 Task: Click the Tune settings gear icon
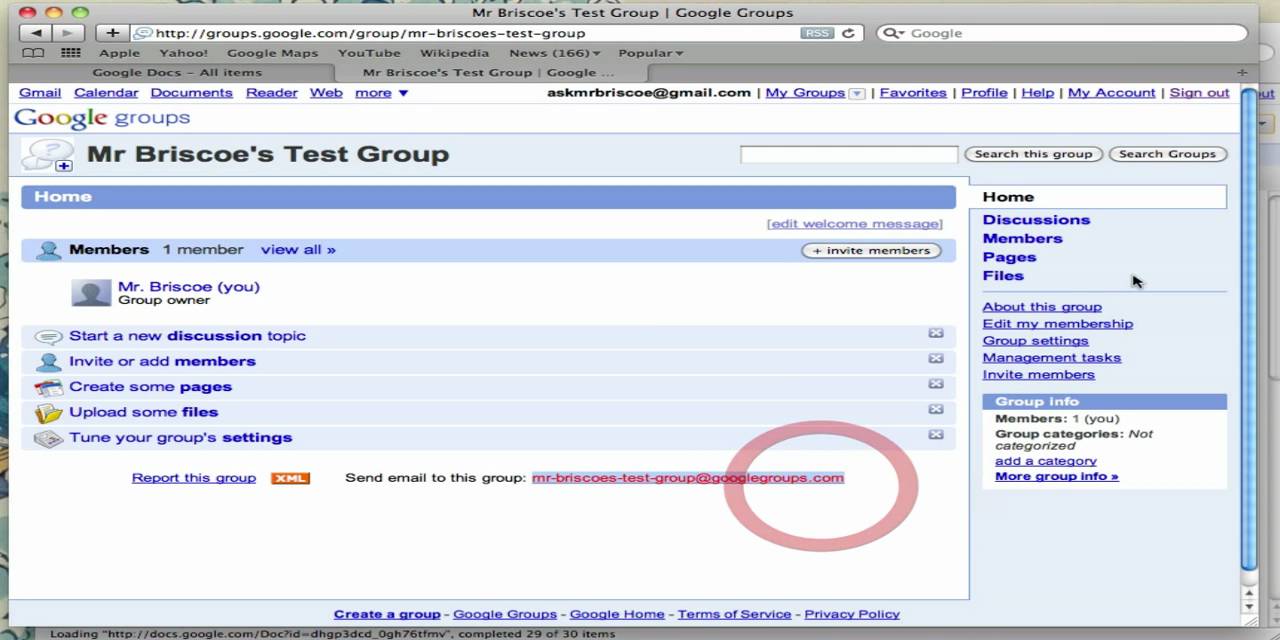[x=48, y=438]
